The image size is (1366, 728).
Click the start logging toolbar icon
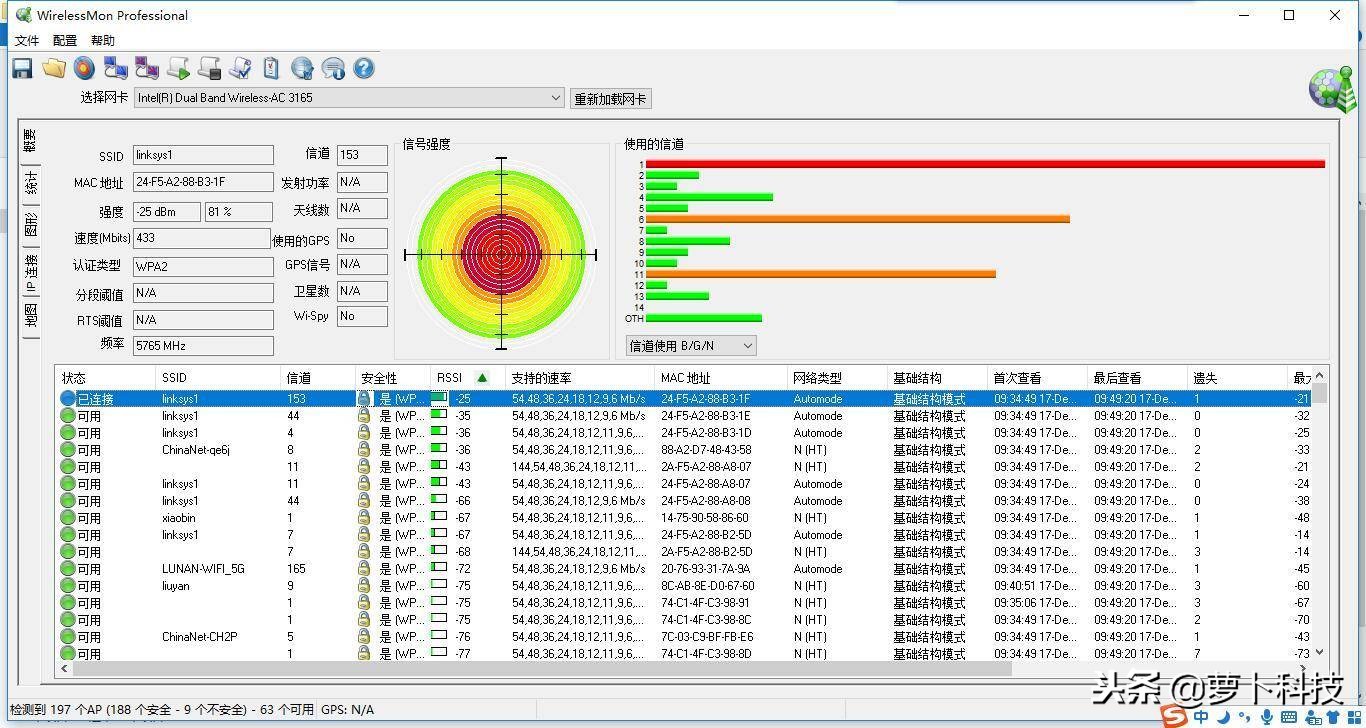pyautogui.click(x=178, y=68)
